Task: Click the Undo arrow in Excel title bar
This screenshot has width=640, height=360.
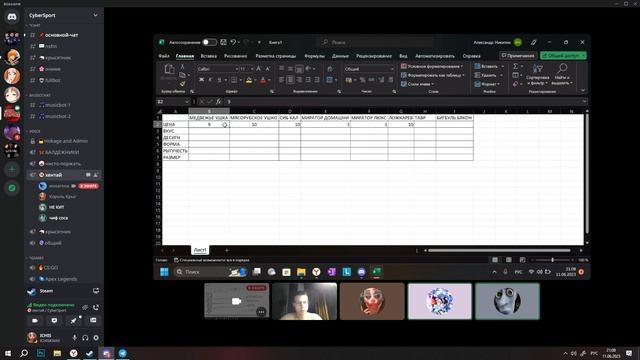Action: point(233,42)
